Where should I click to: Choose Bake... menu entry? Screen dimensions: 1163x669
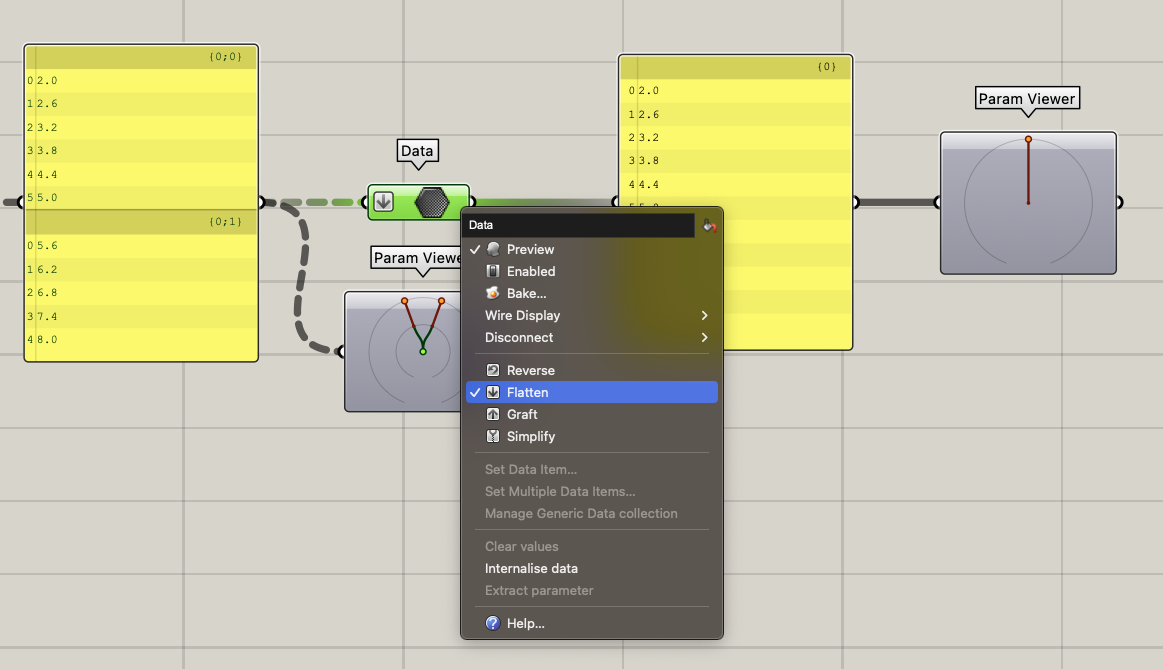(x=592, y=293)
